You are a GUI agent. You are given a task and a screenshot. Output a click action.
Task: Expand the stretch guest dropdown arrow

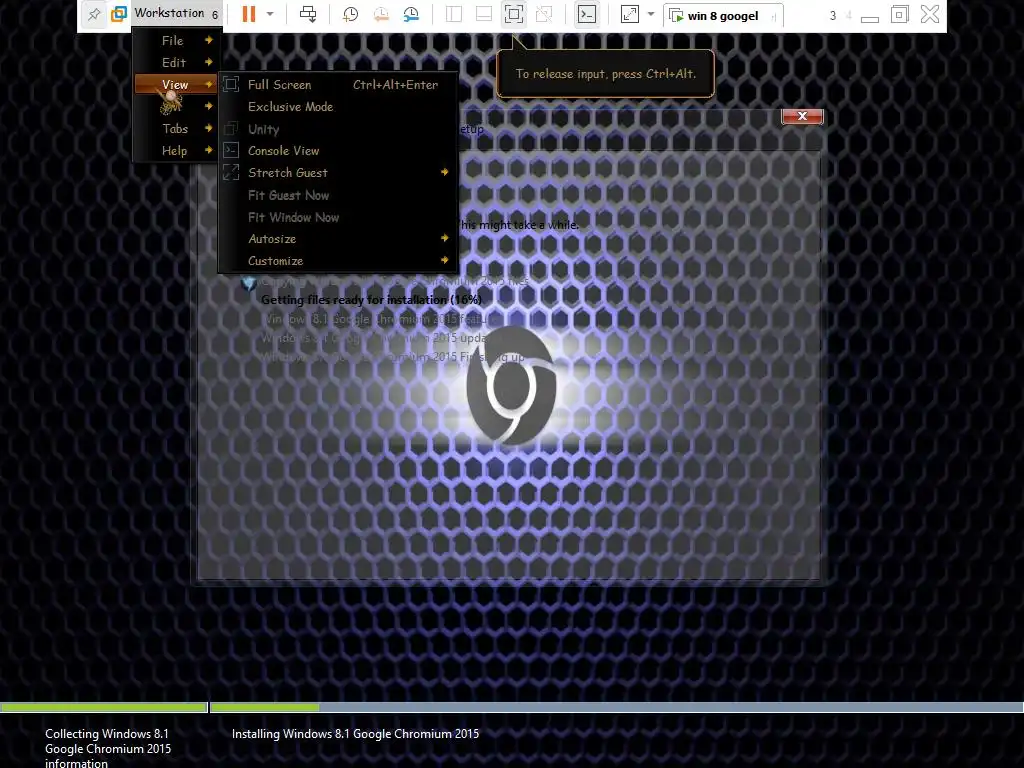[650, 14]
